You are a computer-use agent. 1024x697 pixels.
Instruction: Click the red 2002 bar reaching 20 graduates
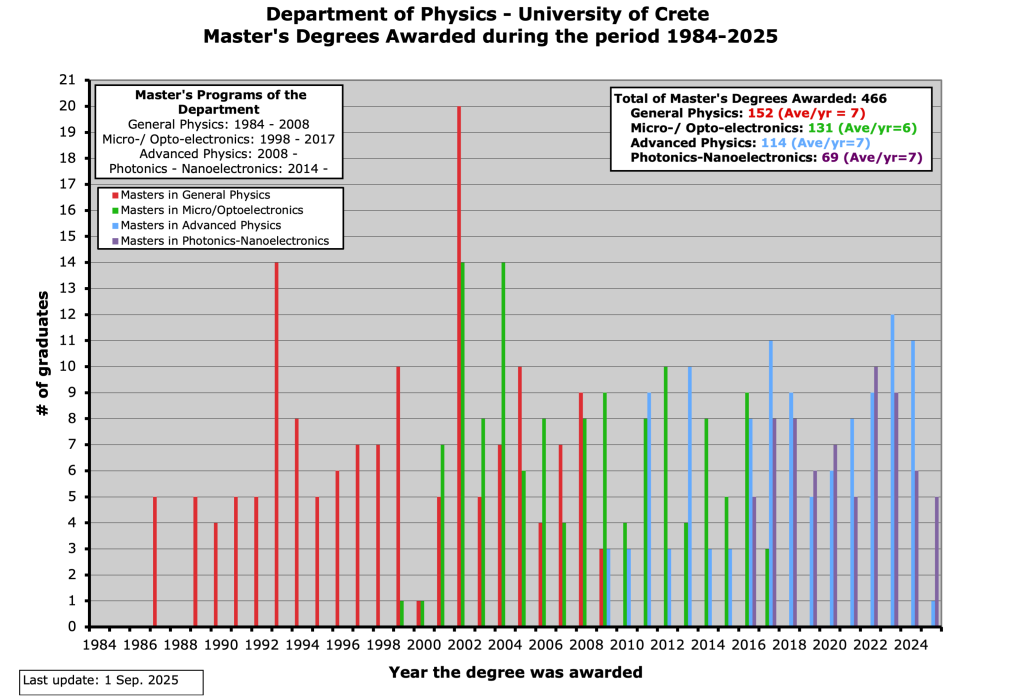pyautogui.click(x=459, y=366)
